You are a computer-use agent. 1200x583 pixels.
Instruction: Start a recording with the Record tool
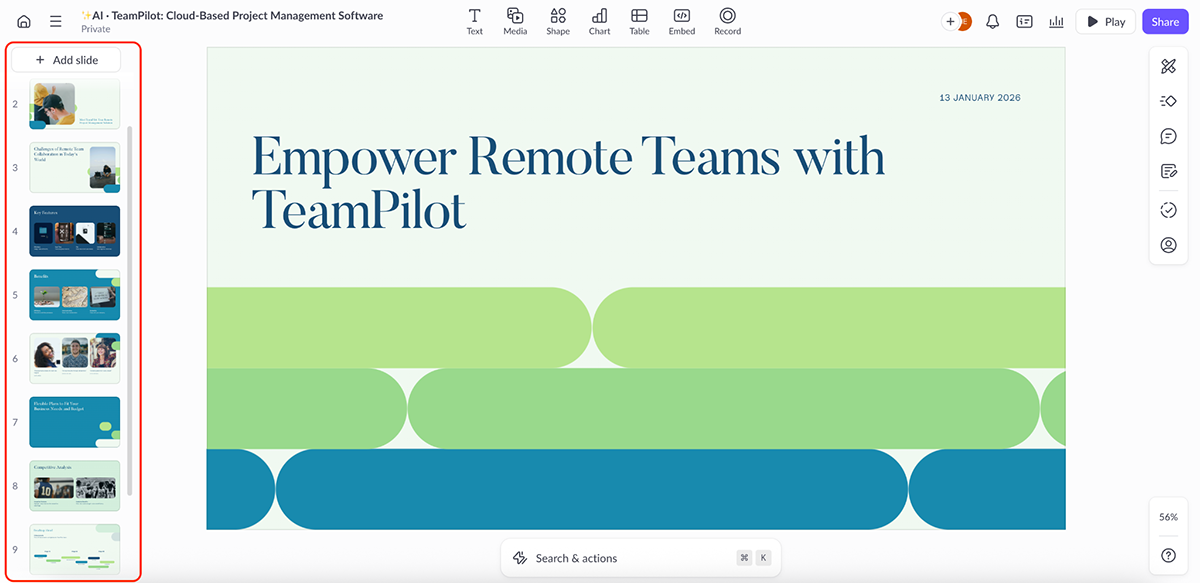pos(727,20)
